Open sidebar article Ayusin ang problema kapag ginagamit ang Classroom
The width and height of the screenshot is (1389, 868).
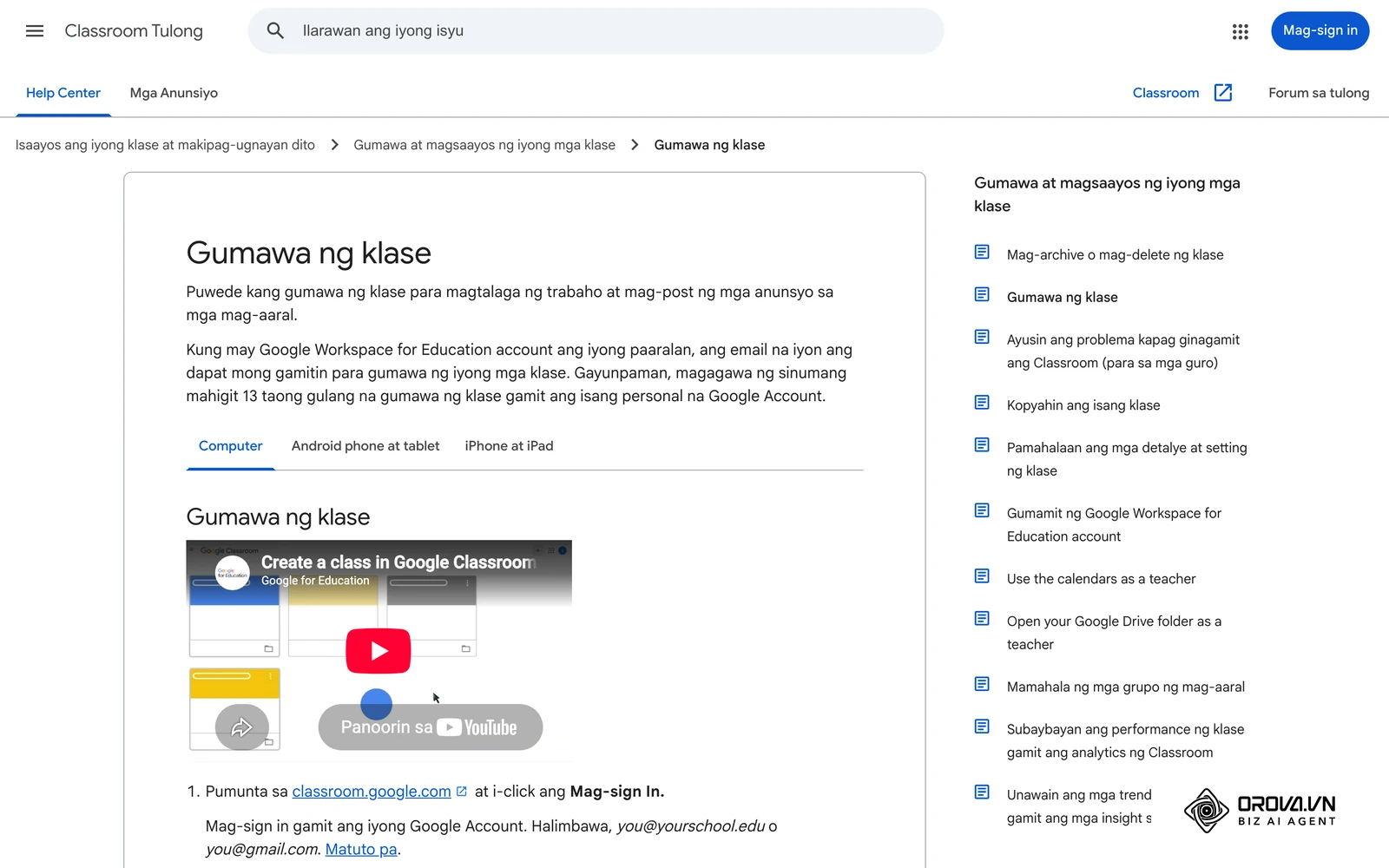point(1123,352)
